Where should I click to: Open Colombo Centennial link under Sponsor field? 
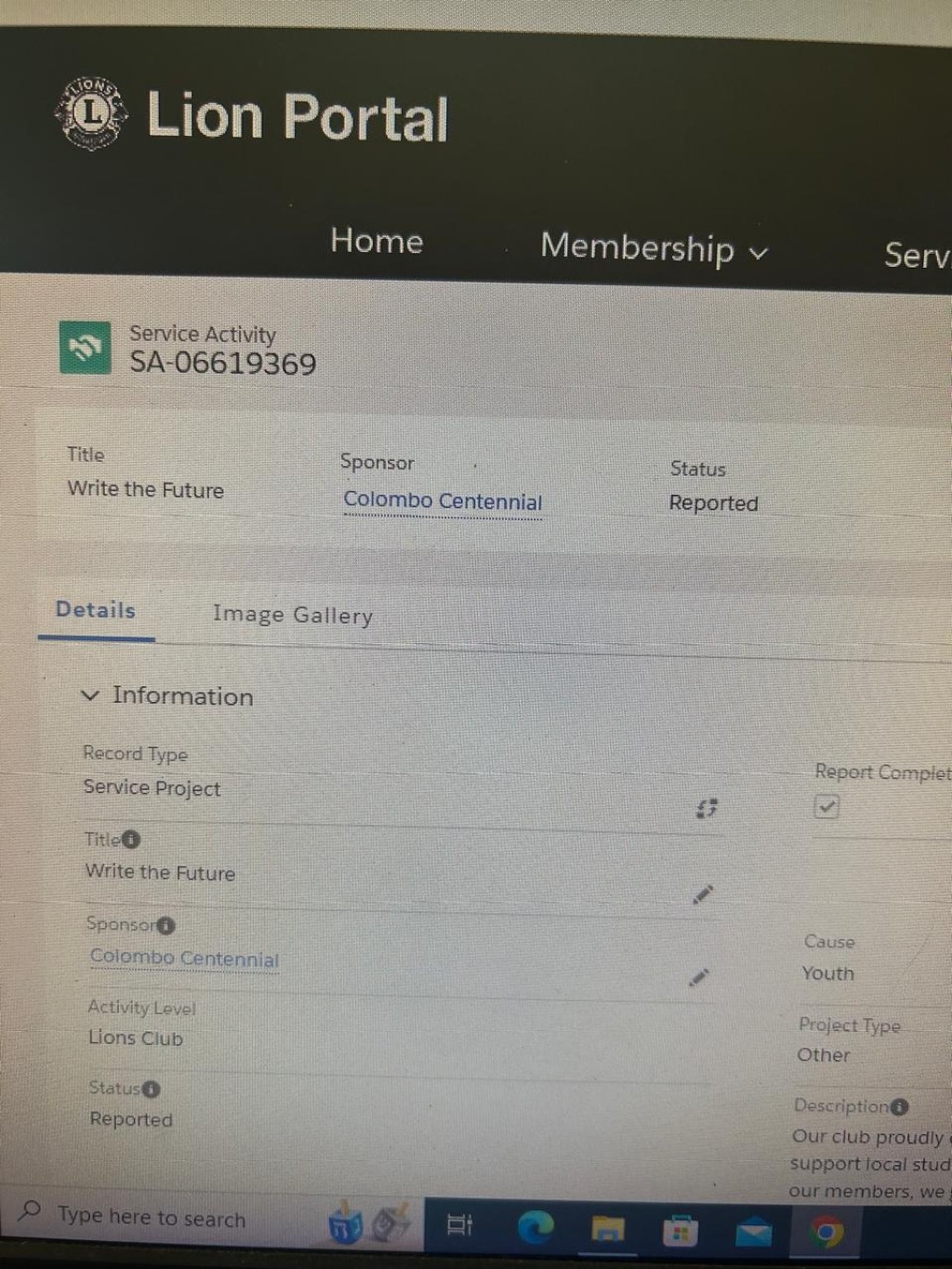coord(184,958)
